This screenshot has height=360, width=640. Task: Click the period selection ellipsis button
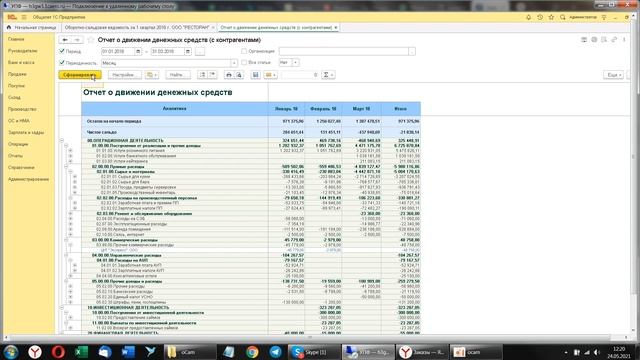click(x=200, y=51)
